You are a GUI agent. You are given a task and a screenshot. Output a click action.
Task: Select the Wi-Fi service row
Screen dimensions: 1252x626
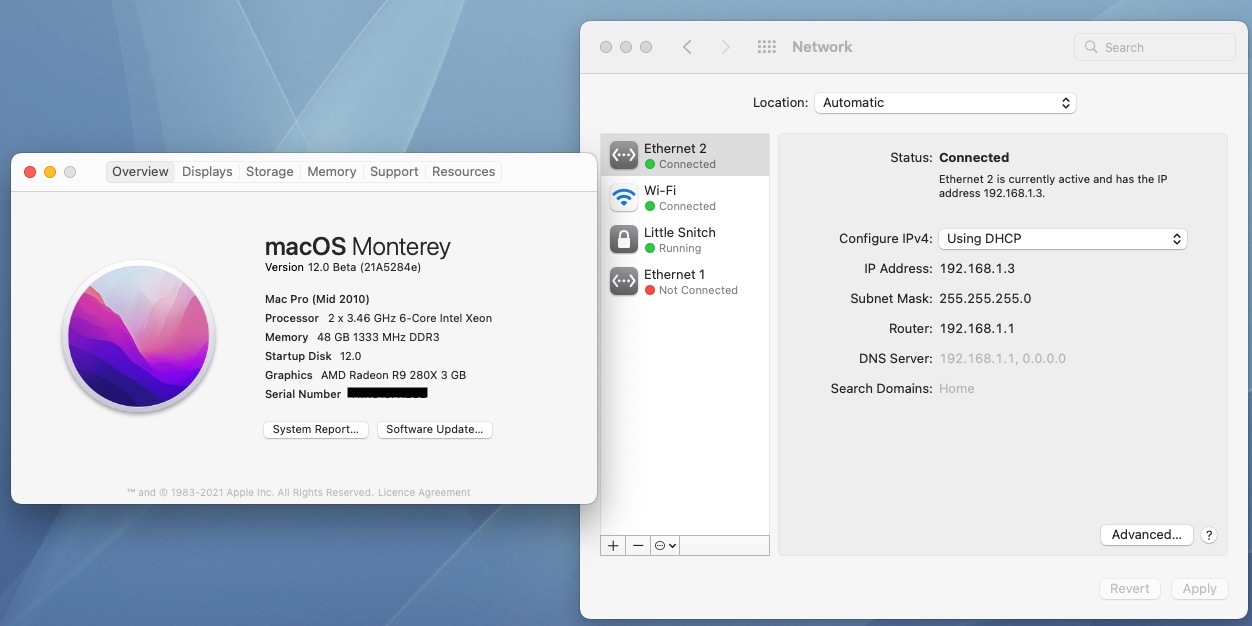point(685,198)
